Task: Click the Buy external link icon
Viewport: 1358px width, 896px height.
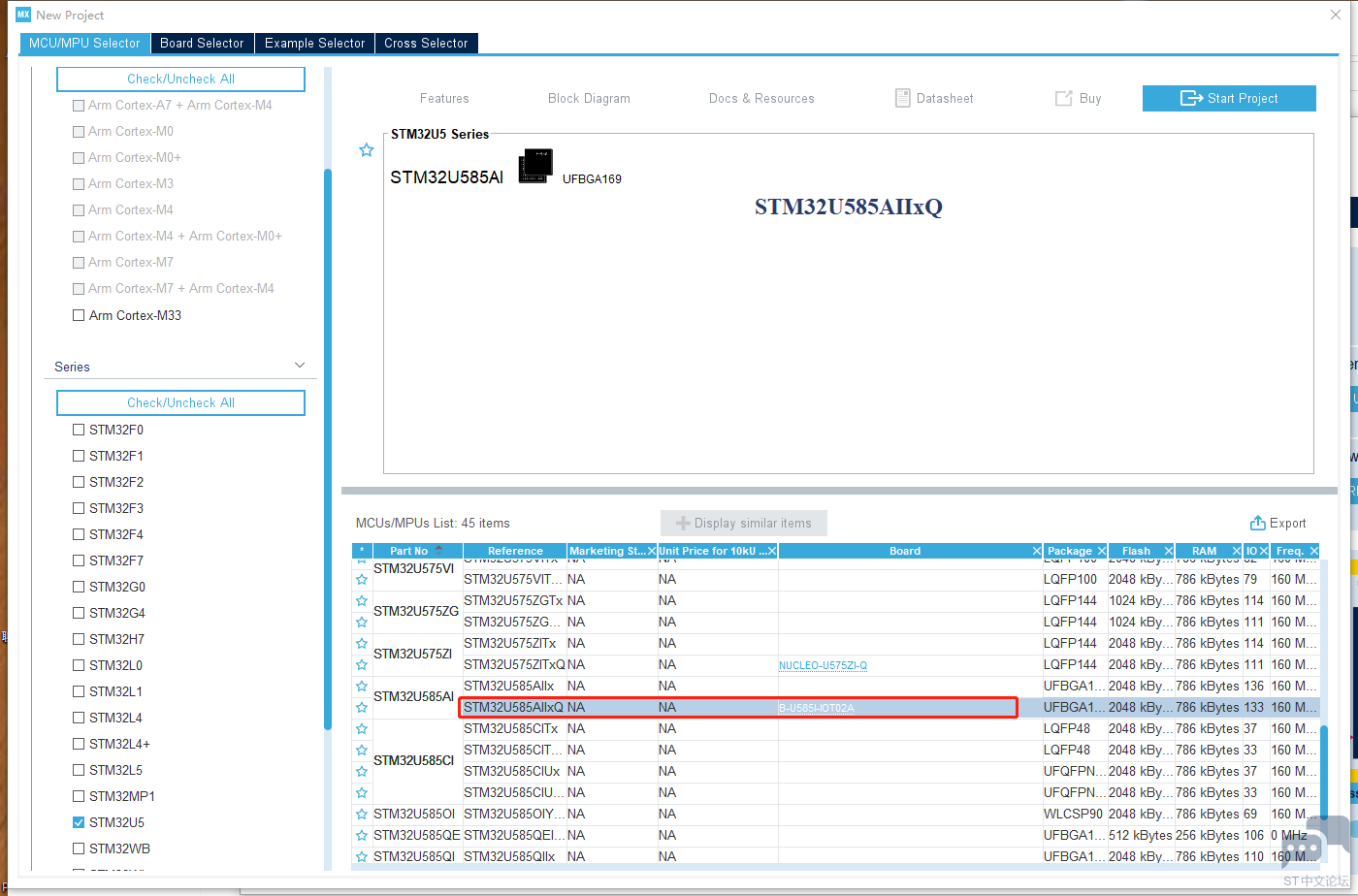Action: [1063, 98]
